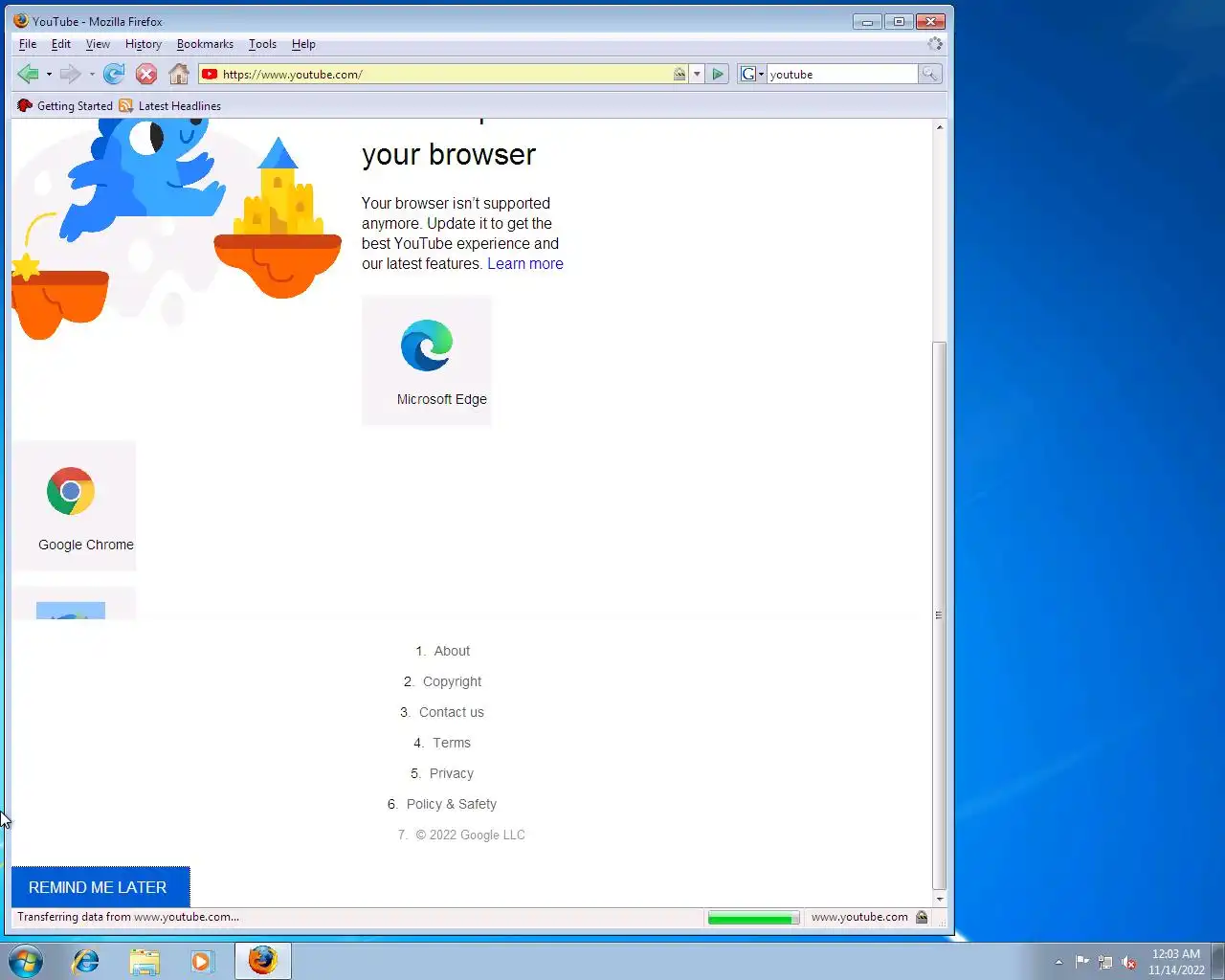Click the lock icon in the address bar
Image resolution: width=1225 pixels, height=980 pixels.
point(679,74)
